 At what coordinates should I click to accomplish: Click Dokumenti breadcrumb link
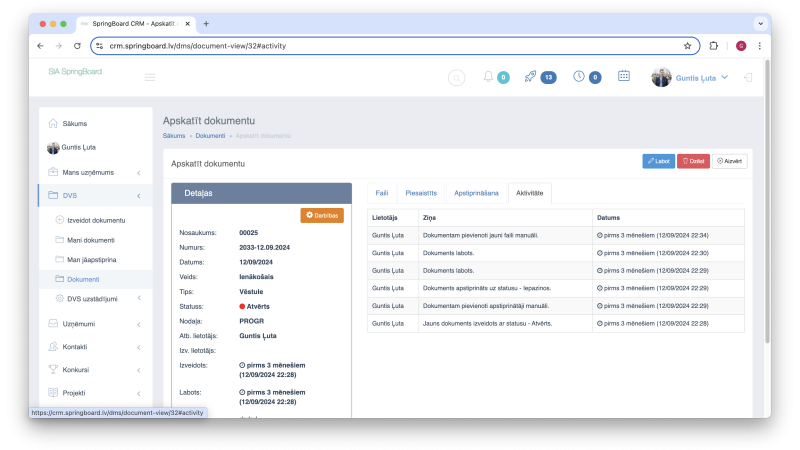click(x=210, y=136)
